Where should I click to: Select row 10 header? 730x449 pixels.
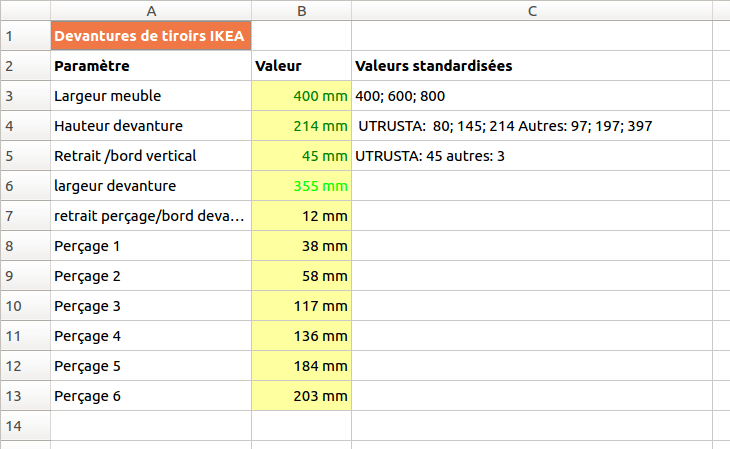click(26, 306)
